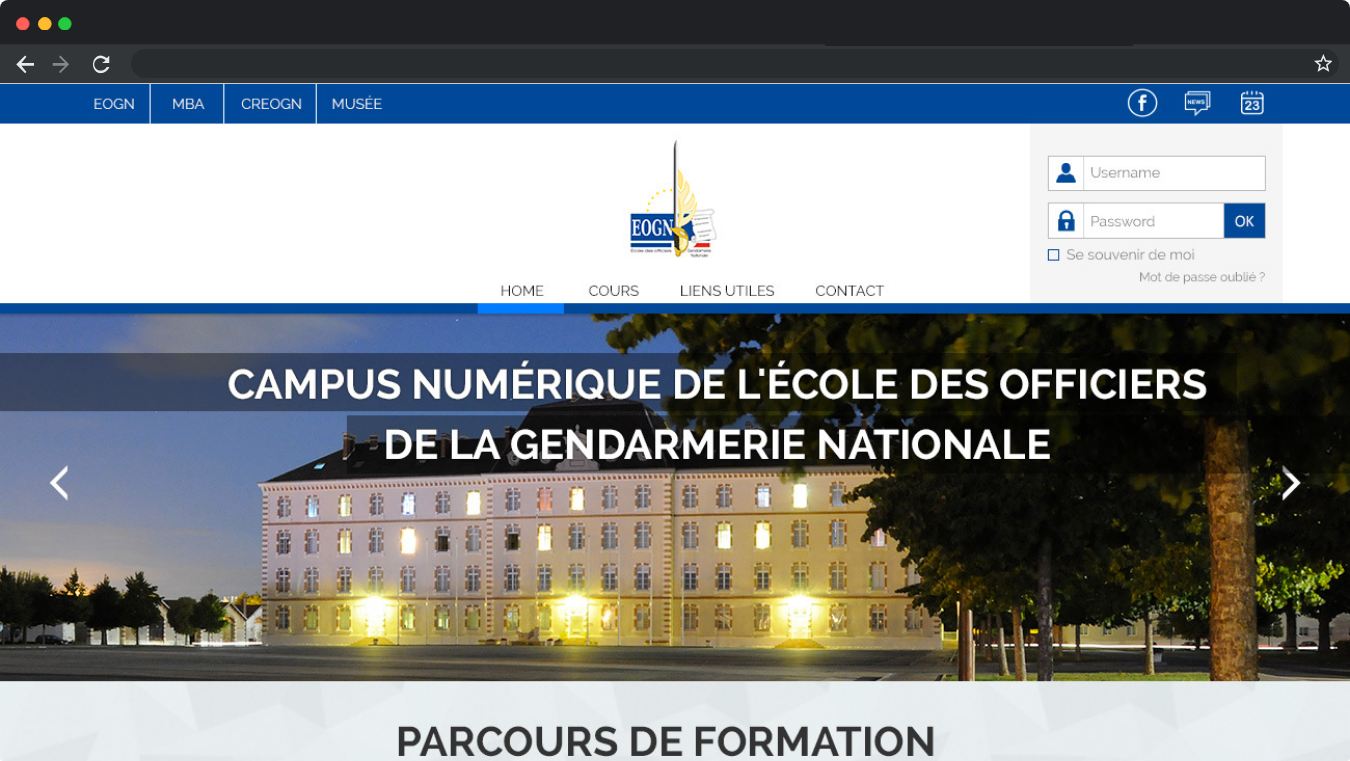Select the HOME navigation tab
This screenshot has width=1350, height=761.
tap(522, 291)
